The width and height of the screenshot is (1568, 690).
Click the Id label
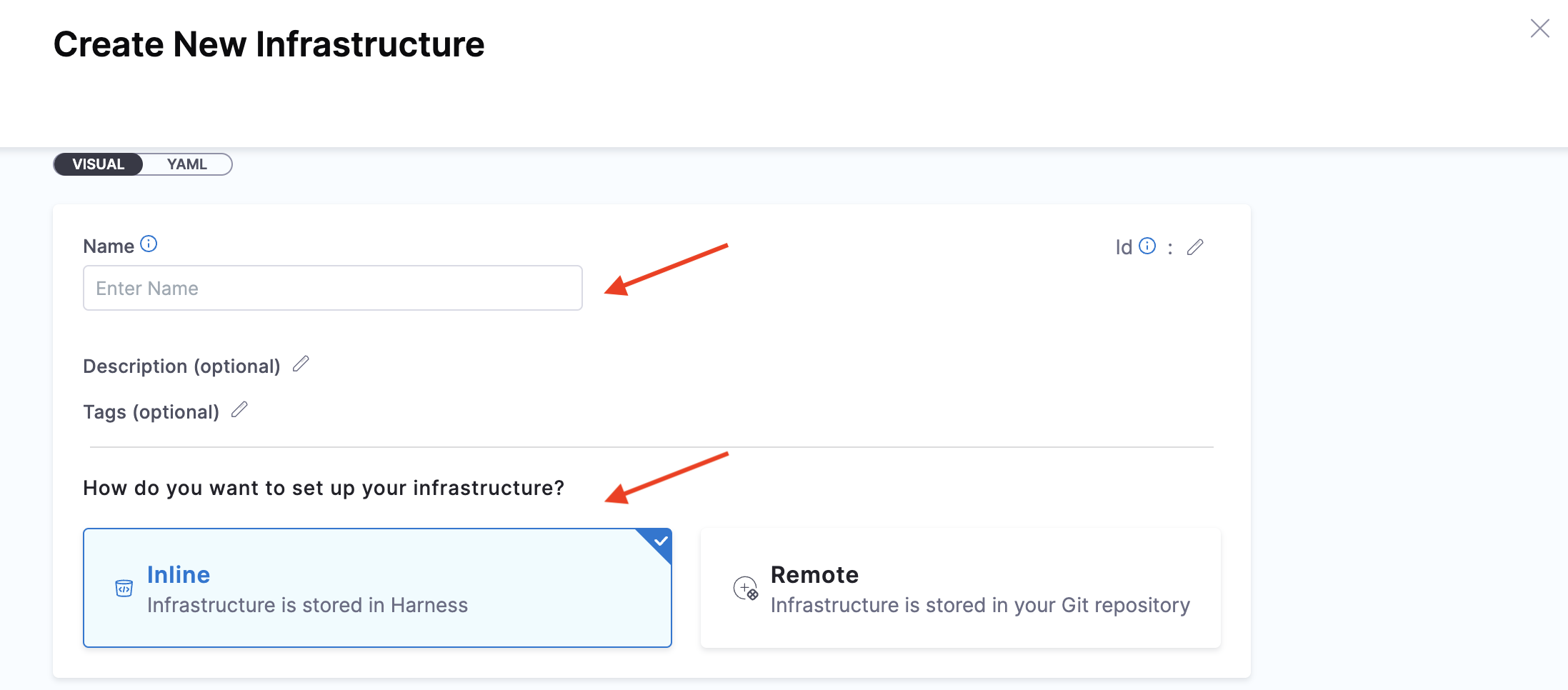point(1124,247)
